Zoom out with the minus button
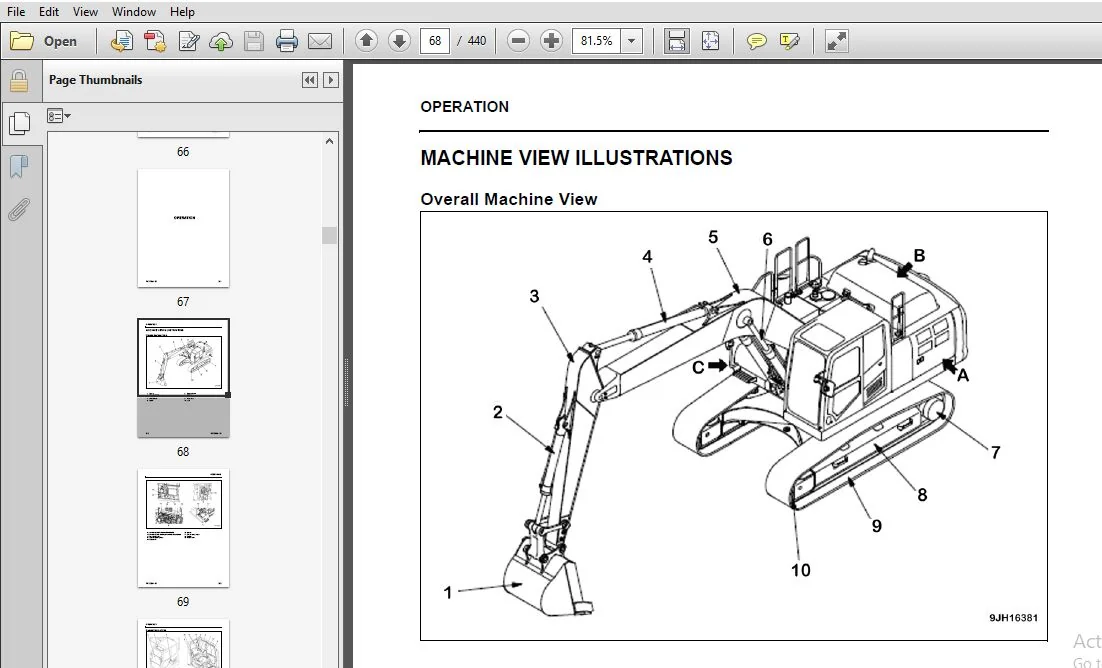1102x668 pixels. (518, 41)
